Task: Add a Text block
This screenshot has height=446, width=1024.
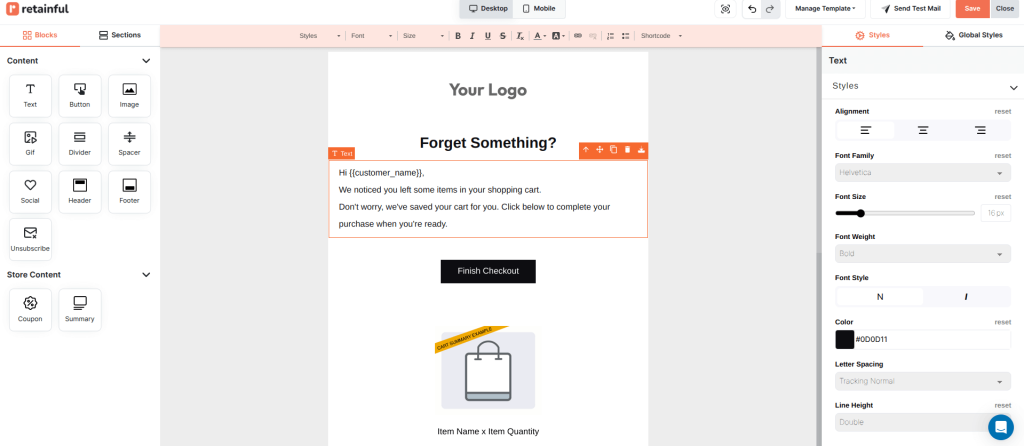Action: (30, 96)
